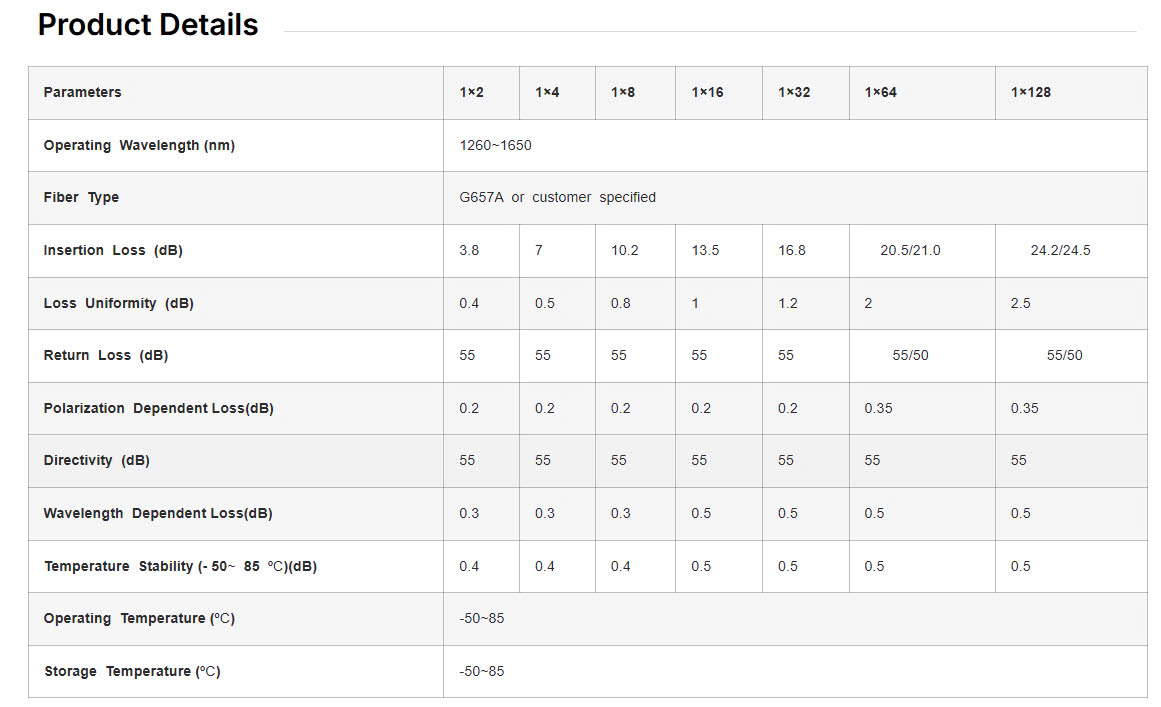Click the Fiber Type row label
Image resolution: width=1161 pixels, height=707 pixels.
[x=81, y=197]
